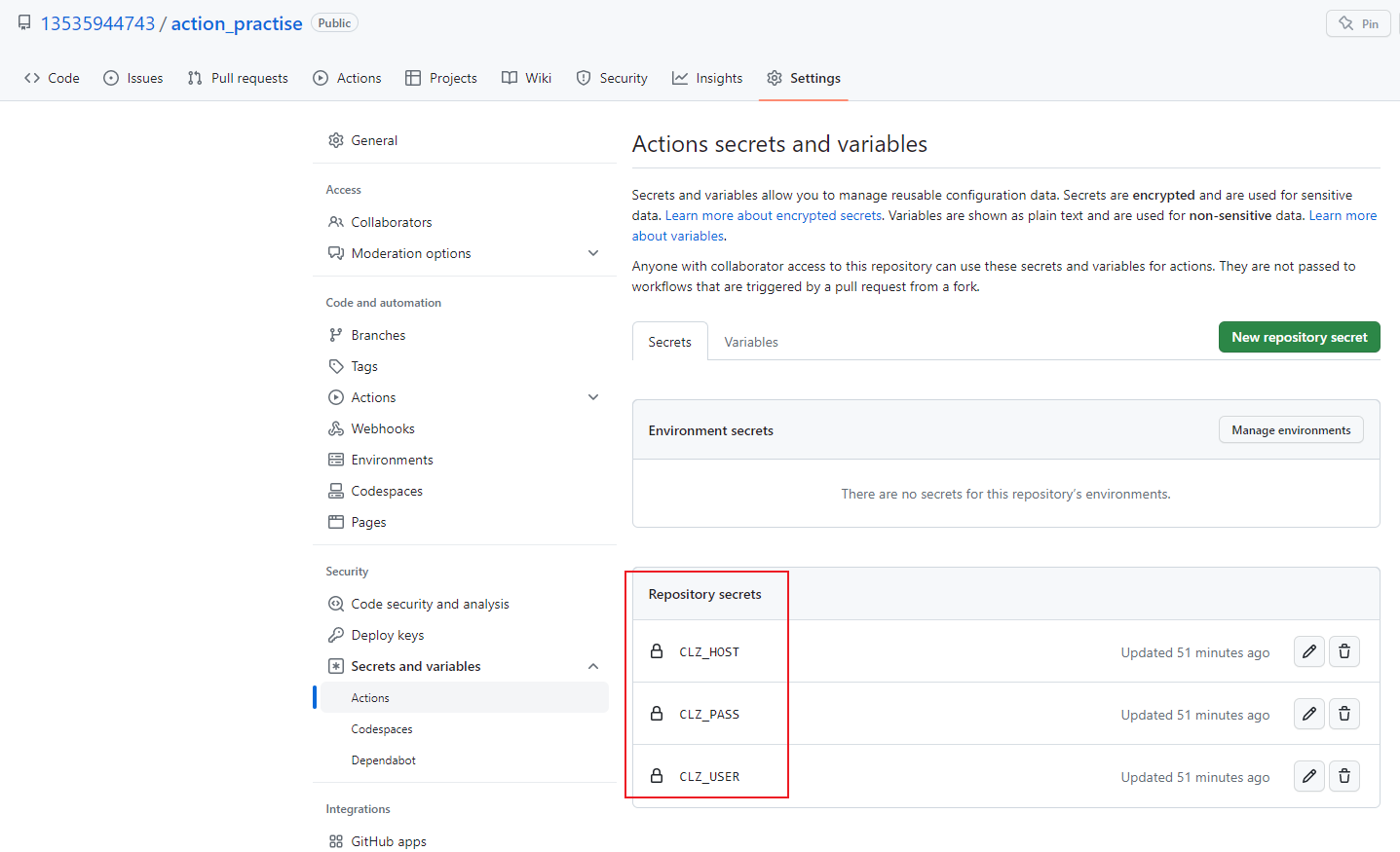The width and height of the screenshot is (1400, 852).
Task: Click the General gear icon in sidebar
Action: pyautogui.click(x=336, y=140)
